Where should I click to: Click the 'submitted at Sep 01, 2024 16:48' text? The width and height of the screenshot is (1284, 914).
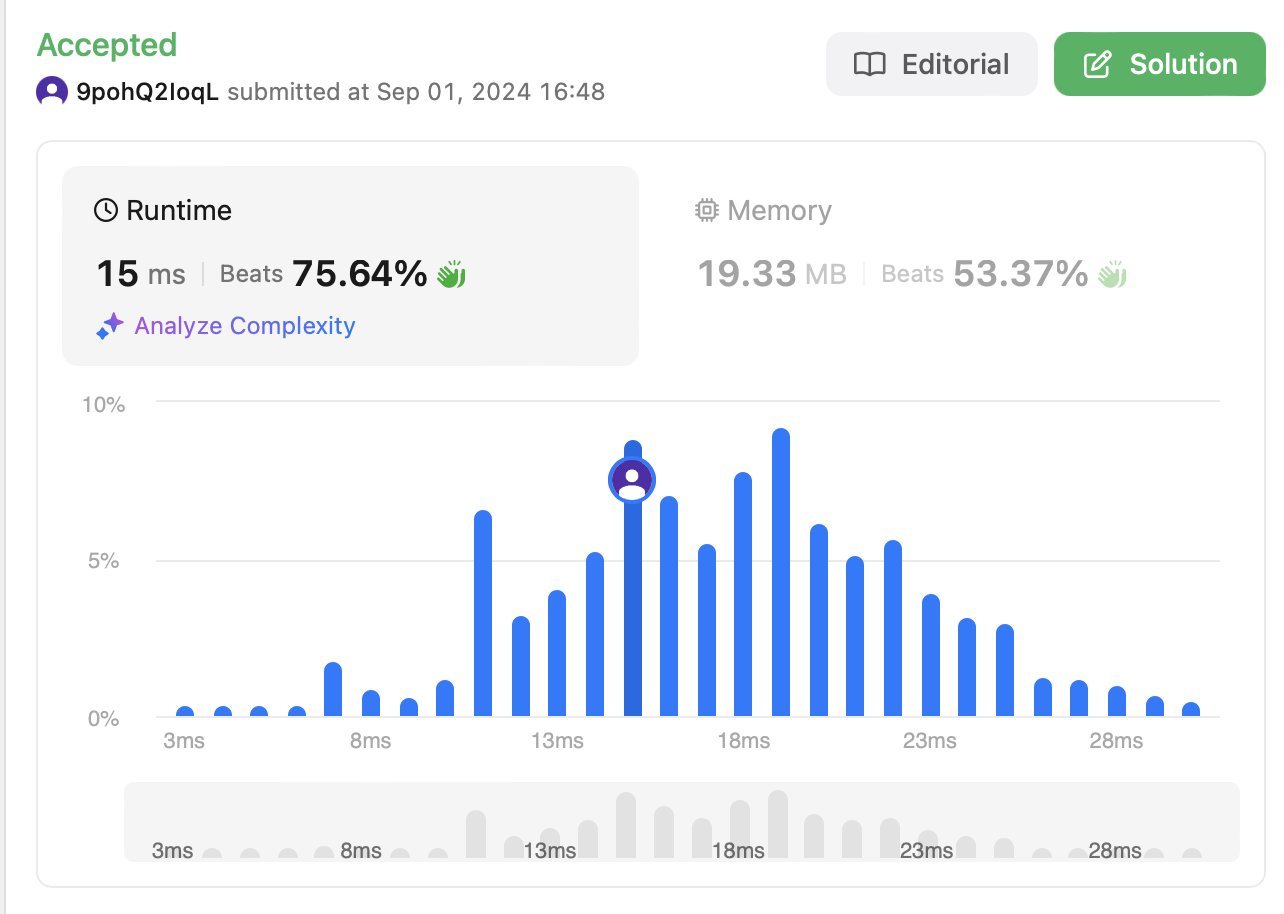pos(416,92)
